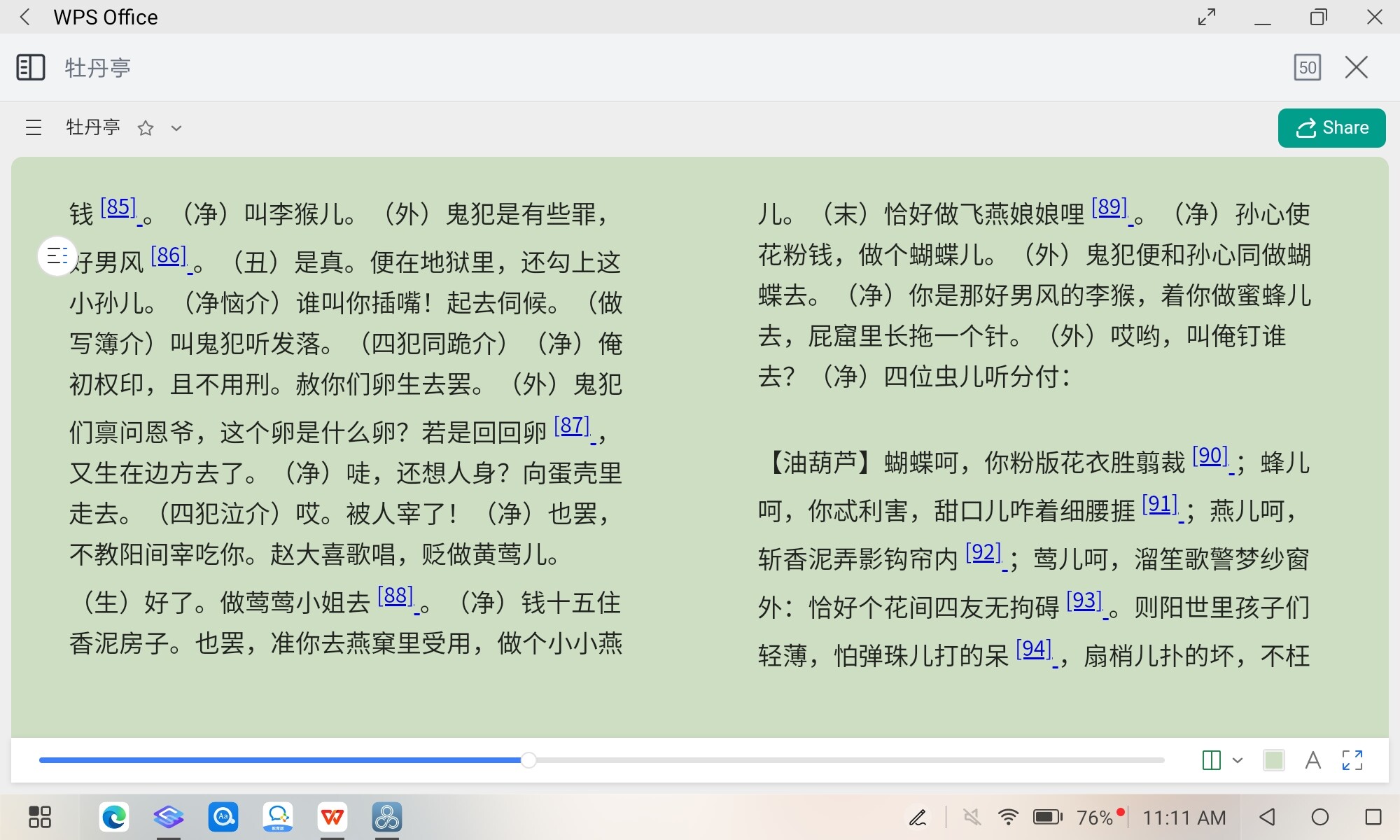This screenshot has height=840, width=1400.
Task: Expand the dropdown chevron next to the star
Action: tap(176, 128)
